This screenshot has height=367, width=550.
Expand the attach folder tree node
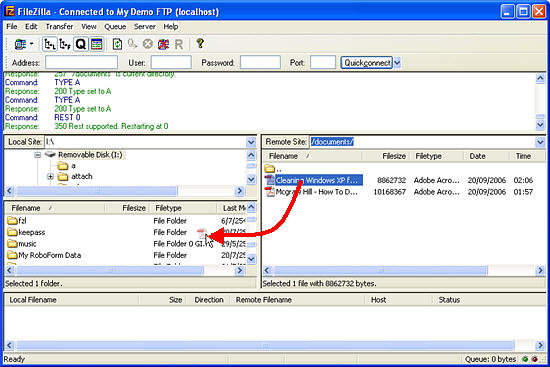pos(50,176)
